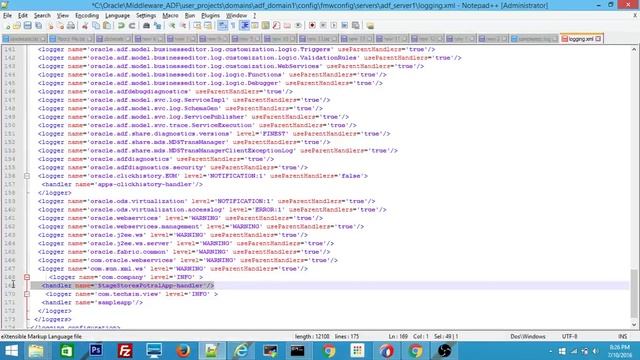Close the logging.xml tab
This screenshot has width=640, height=360.
[x=598, y=39]
